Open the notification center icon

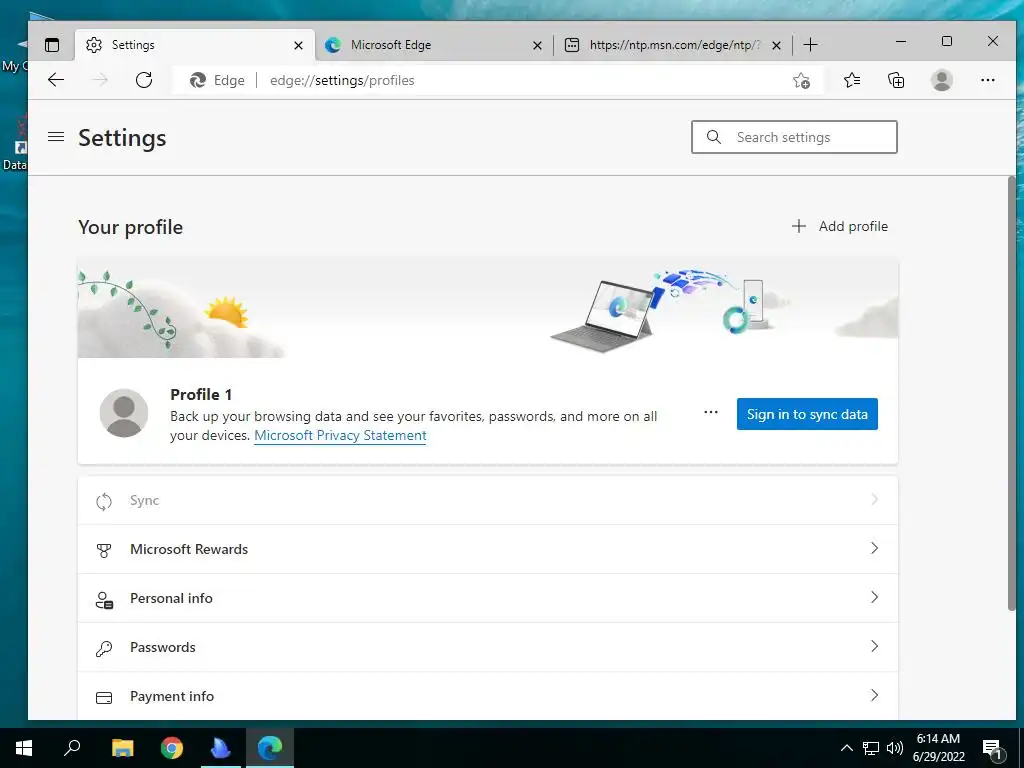pos(992,749)
